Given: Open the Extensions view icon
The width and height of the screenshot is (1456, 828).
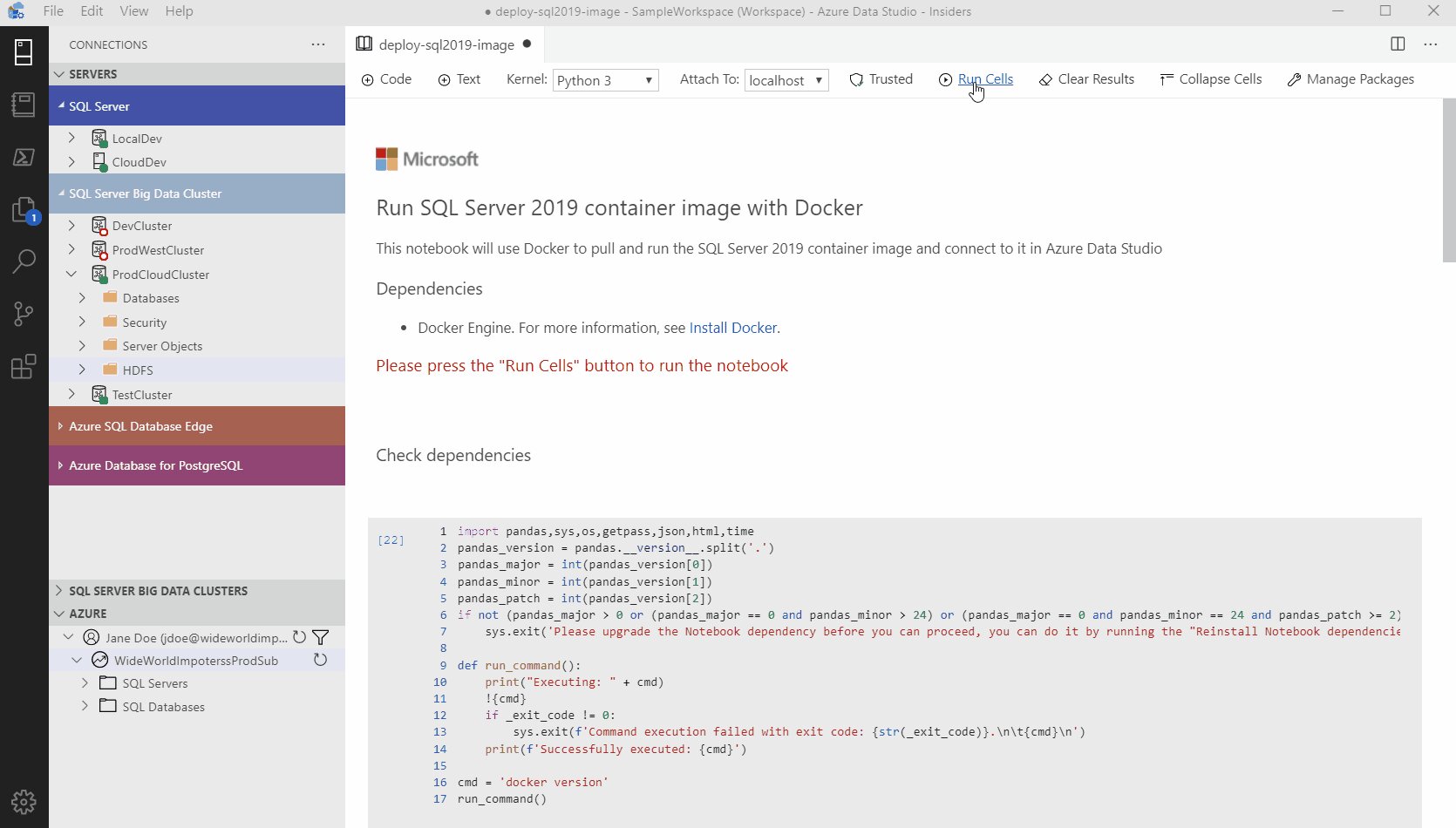Looking at the screenshot, I should click(24, 367).
